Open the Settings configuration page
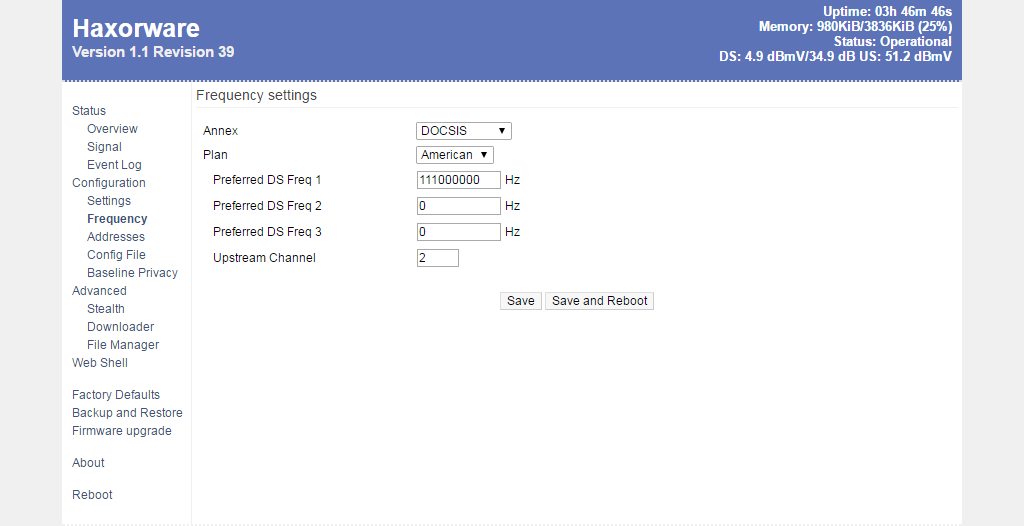1024x526 pixels. click(108, 201)
